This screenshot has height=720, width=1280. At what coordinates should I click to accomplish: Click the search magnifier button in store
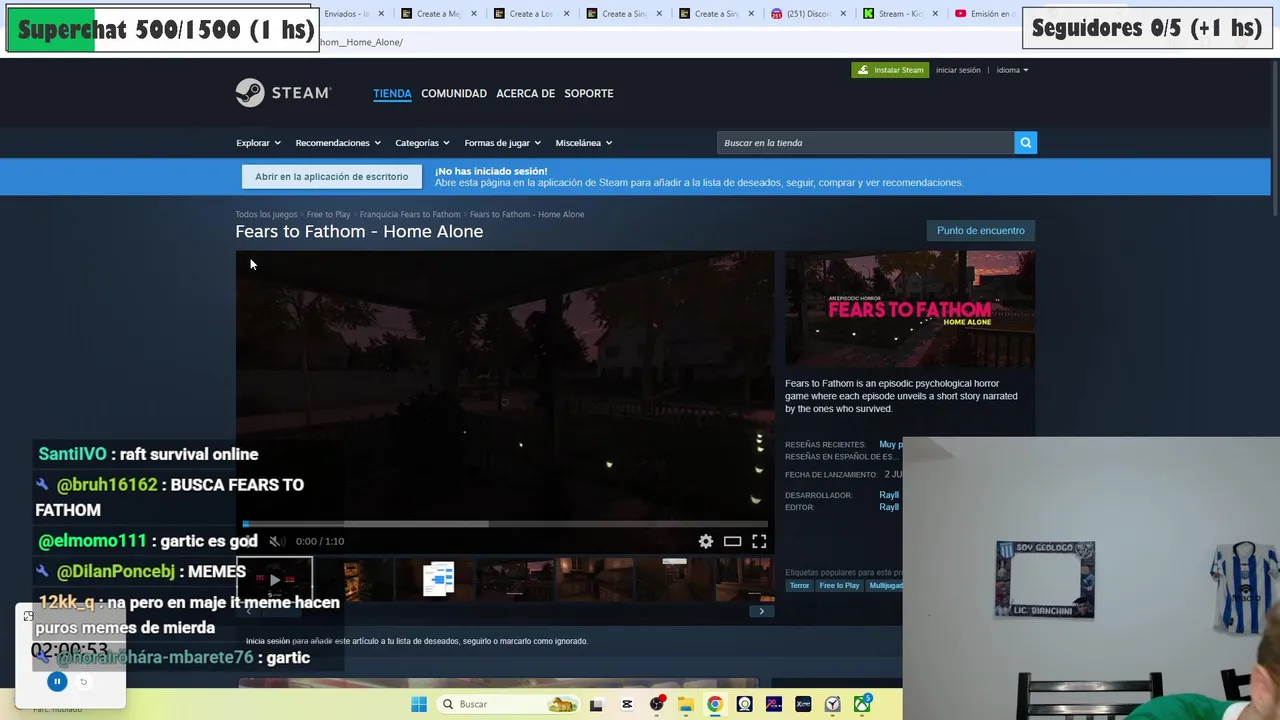[x=1025, y=143]
